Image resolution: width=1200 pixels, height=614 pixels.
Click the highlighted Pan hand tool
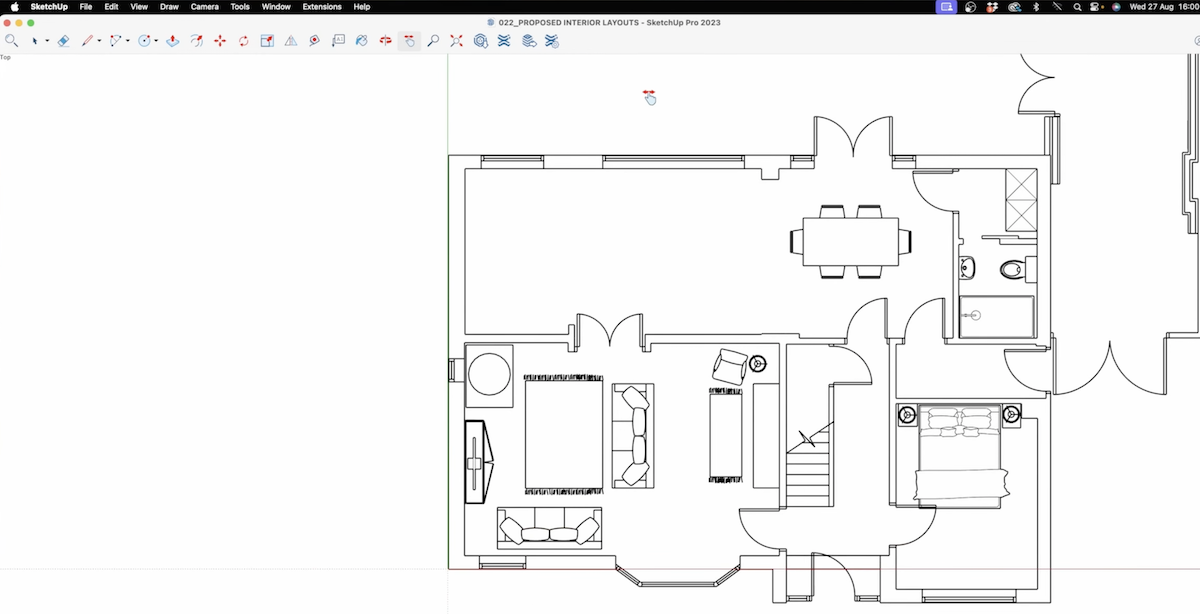point(409,41)
